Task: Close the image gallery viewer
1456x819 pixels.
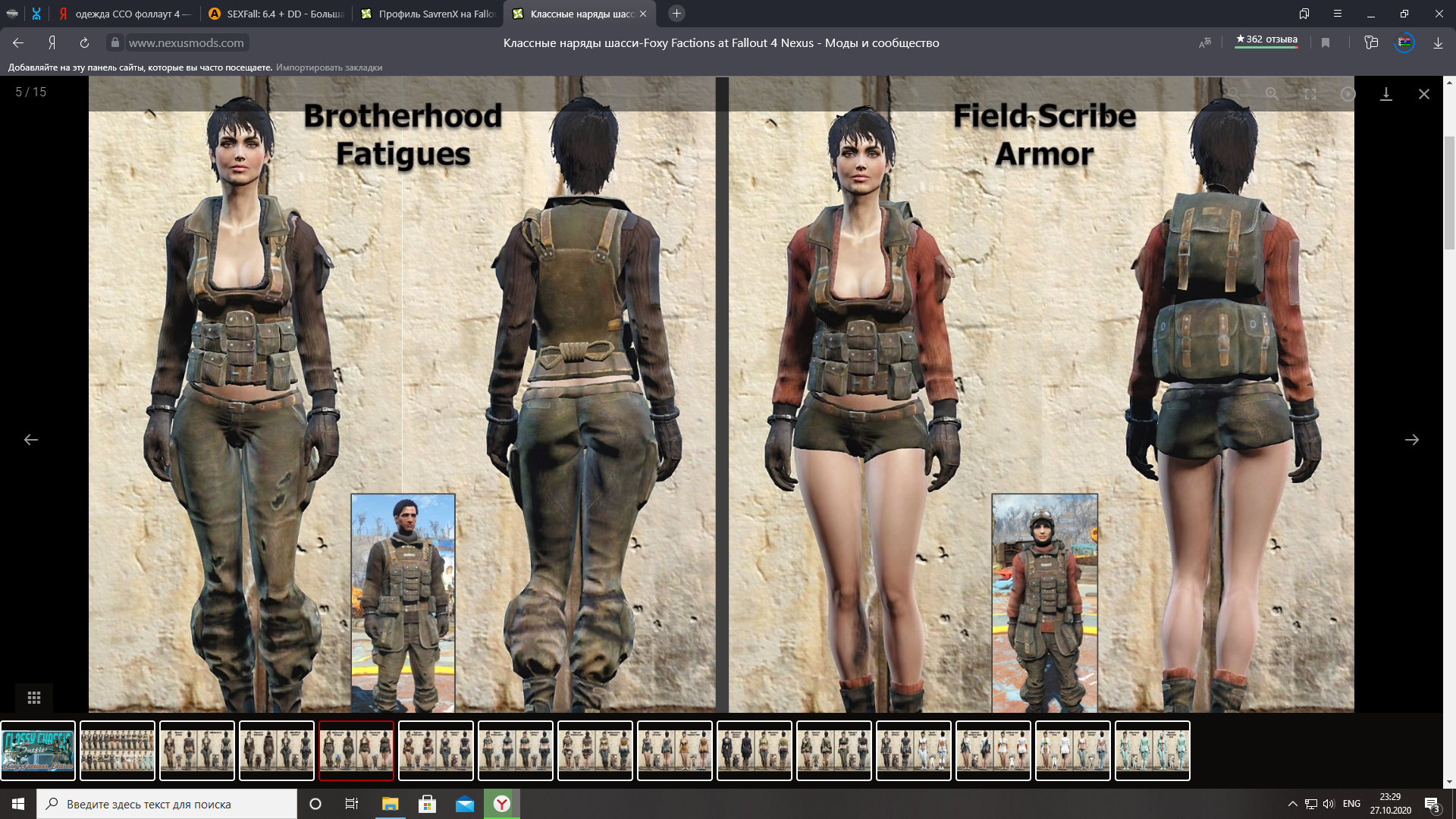Action: coord(1423,94)
